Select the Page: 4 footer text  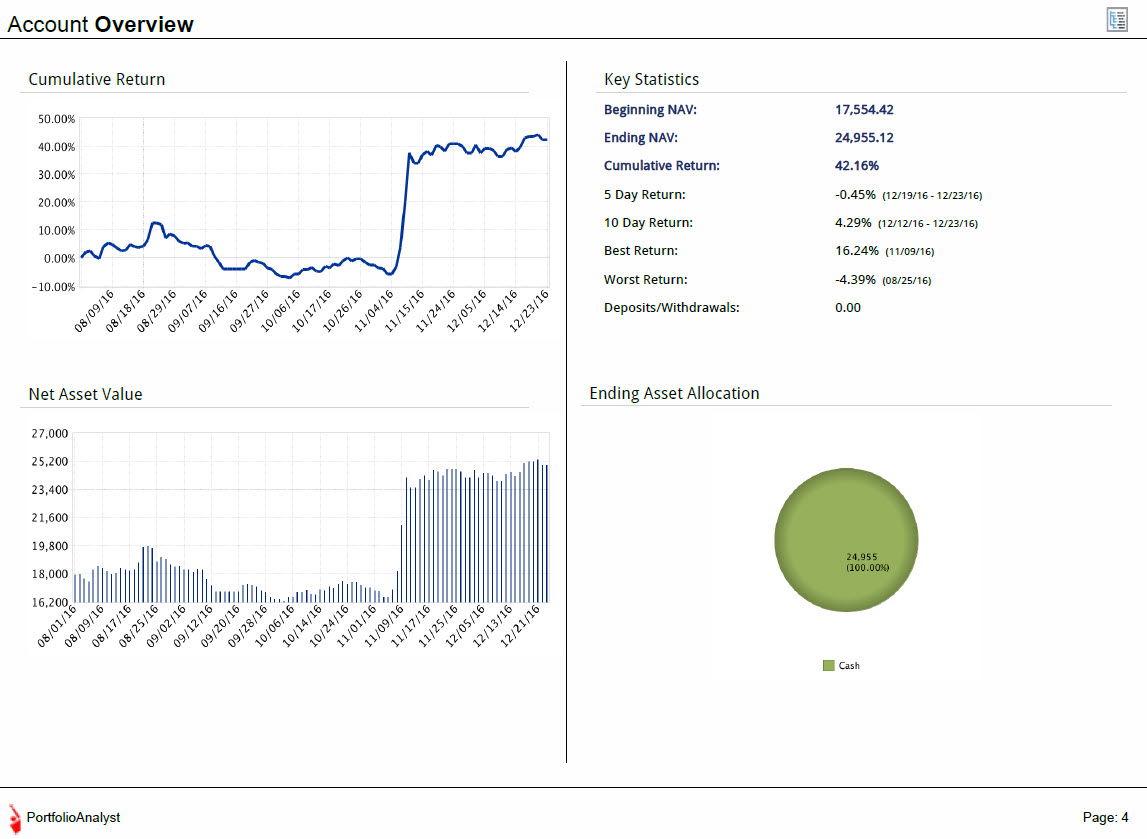tap(1105, 817)
